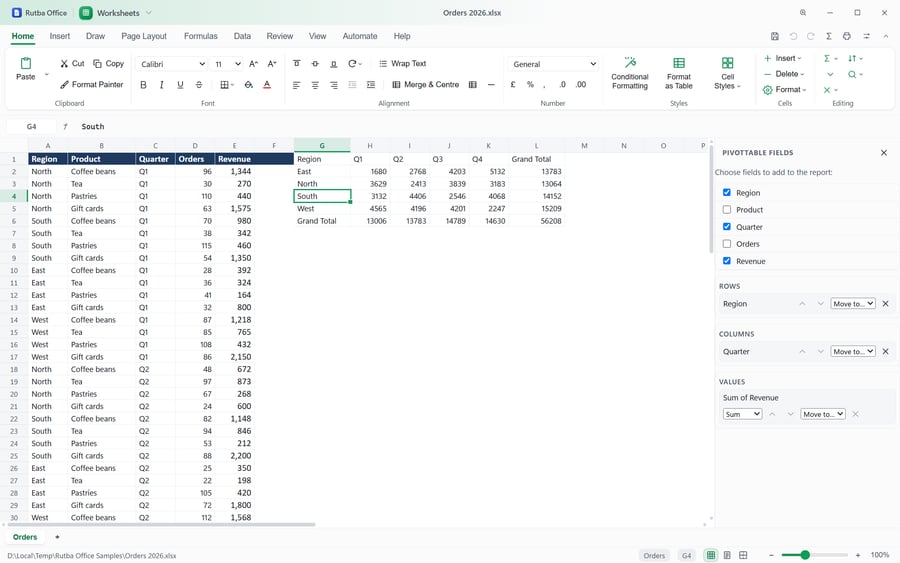This screenshot has width=900, height=563.
Task: Cut the selection with scissors icon
Action: click(64, 64)
